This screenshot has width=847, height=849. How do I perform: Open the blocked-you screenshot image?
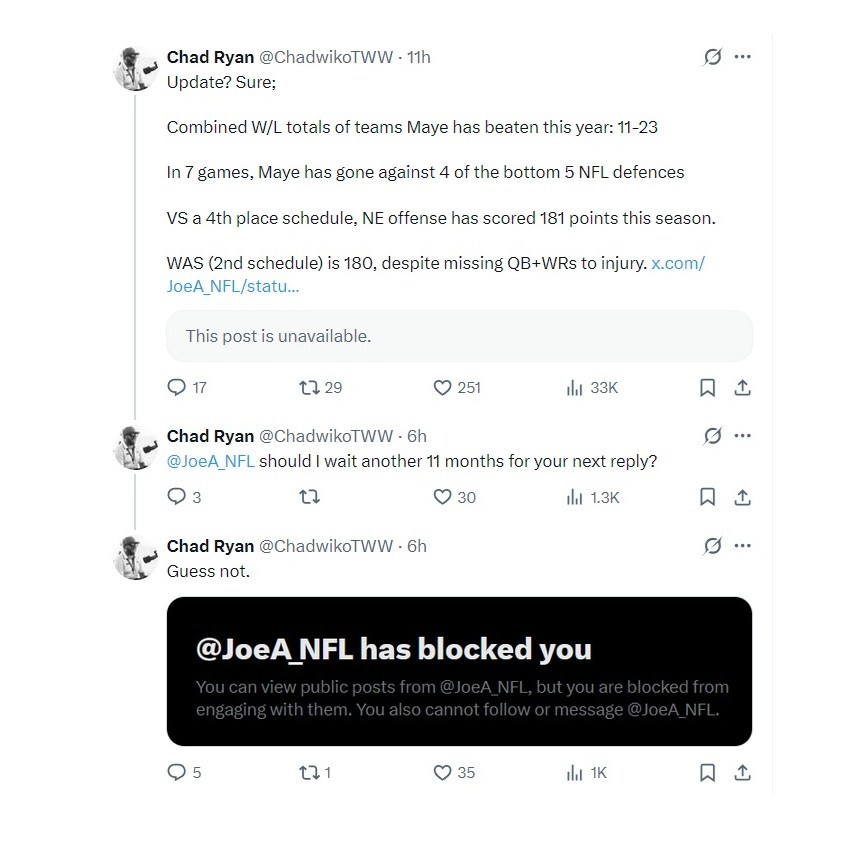click(x=459, y=671)
